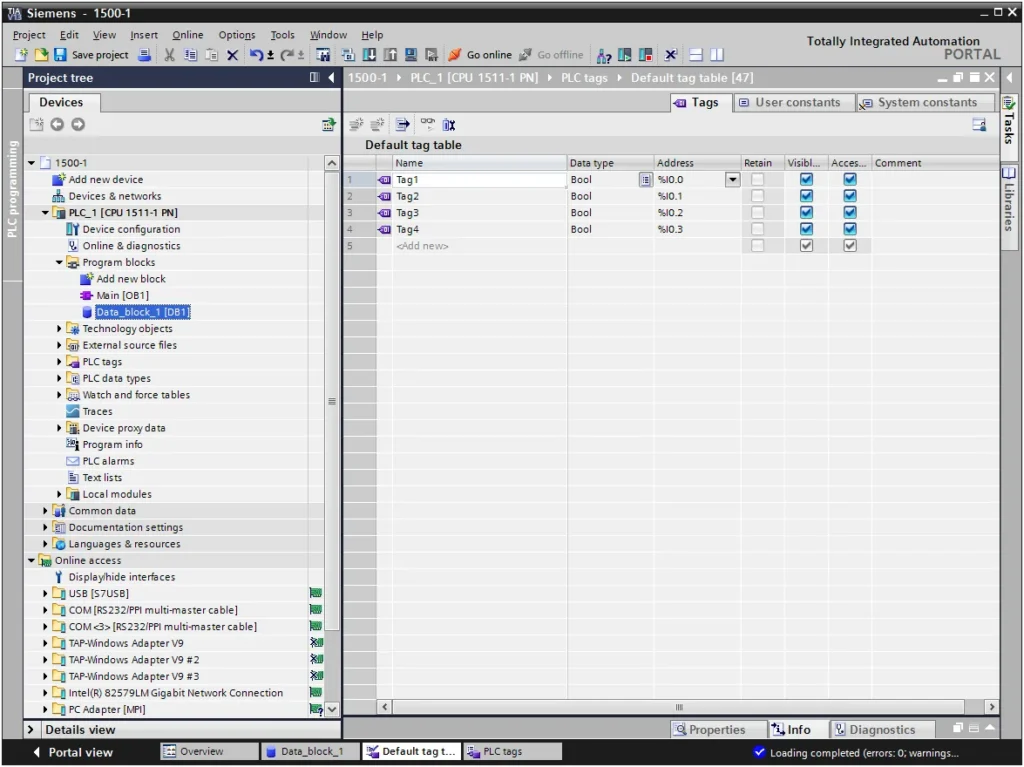
Task: Toggle Visible checkbox for Tag1
Action: (x=807, y=179)
